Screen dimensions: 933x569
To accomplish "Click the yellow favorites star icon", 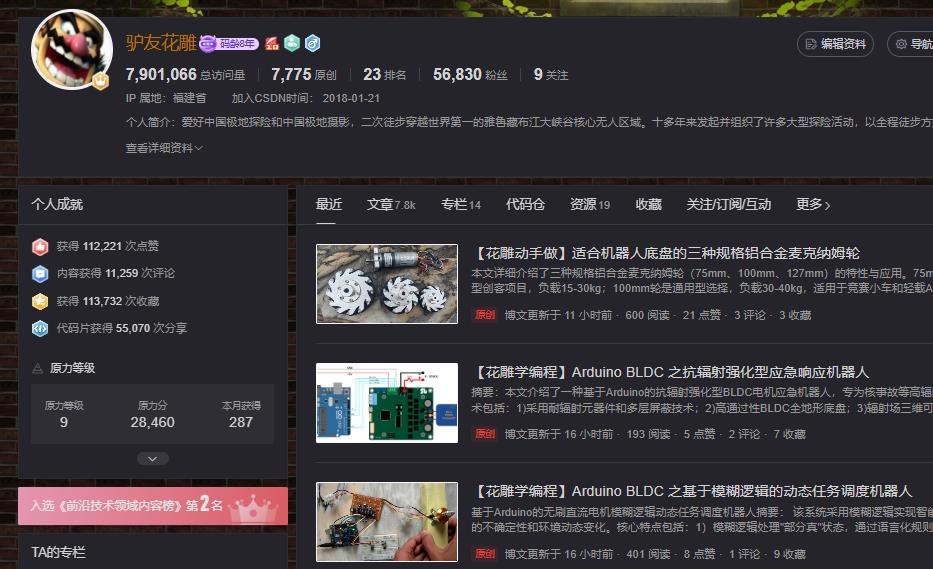I will pyautogui.click(x=40, y=301).
